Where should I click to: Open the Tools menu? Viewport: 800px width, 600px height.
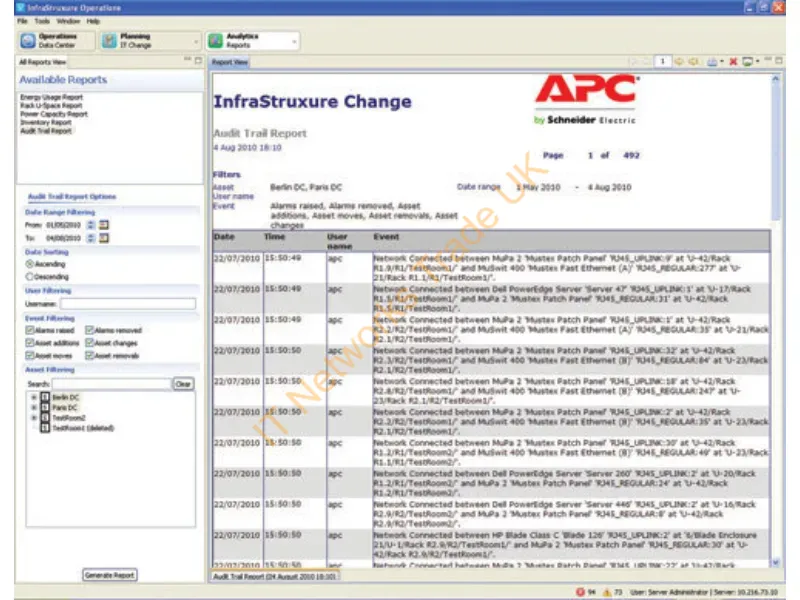tap(42, 21)
